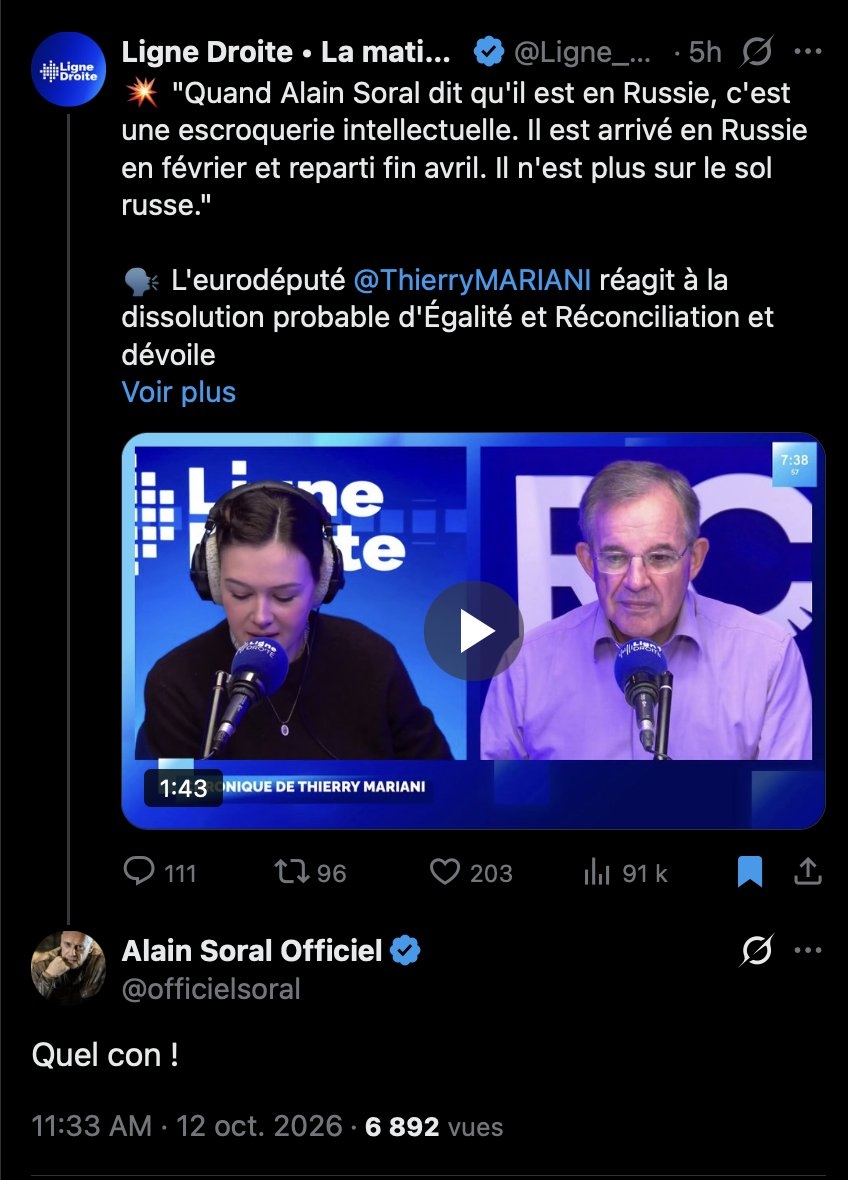Open Alain Soral Officiel profile picture

click(x=68, y=968)
